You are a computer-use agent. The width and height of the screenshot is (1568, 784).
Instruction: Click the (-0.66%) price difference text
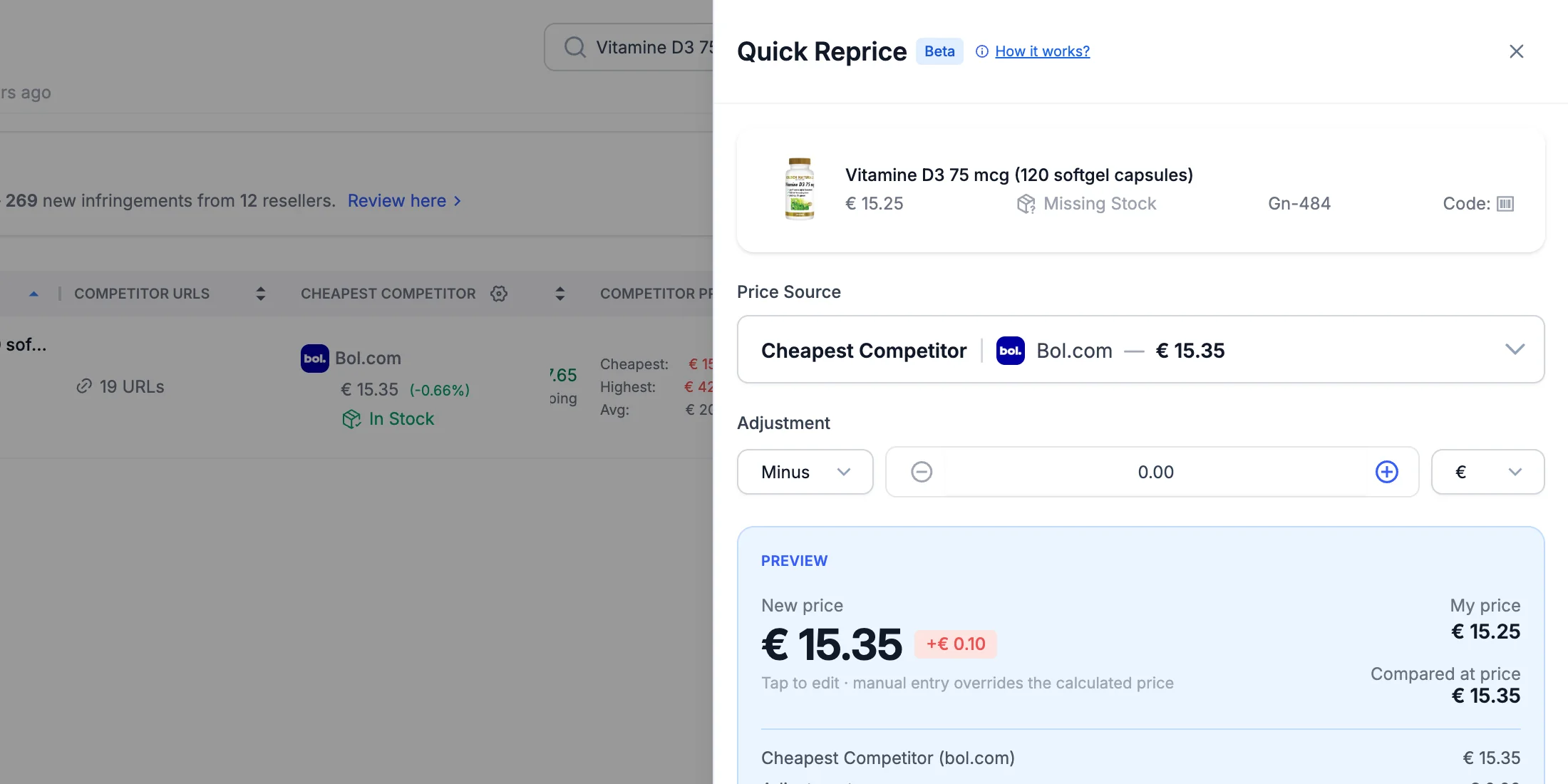point(439,391)
